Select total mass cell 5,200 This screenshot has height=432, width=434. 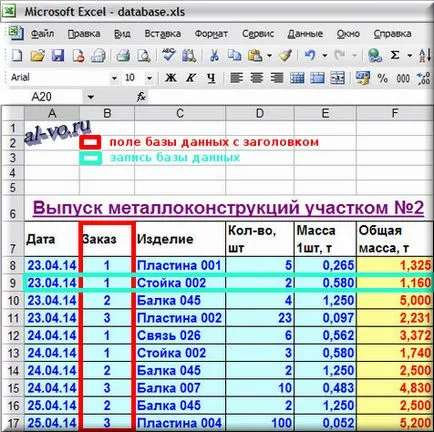pos(395,423)
